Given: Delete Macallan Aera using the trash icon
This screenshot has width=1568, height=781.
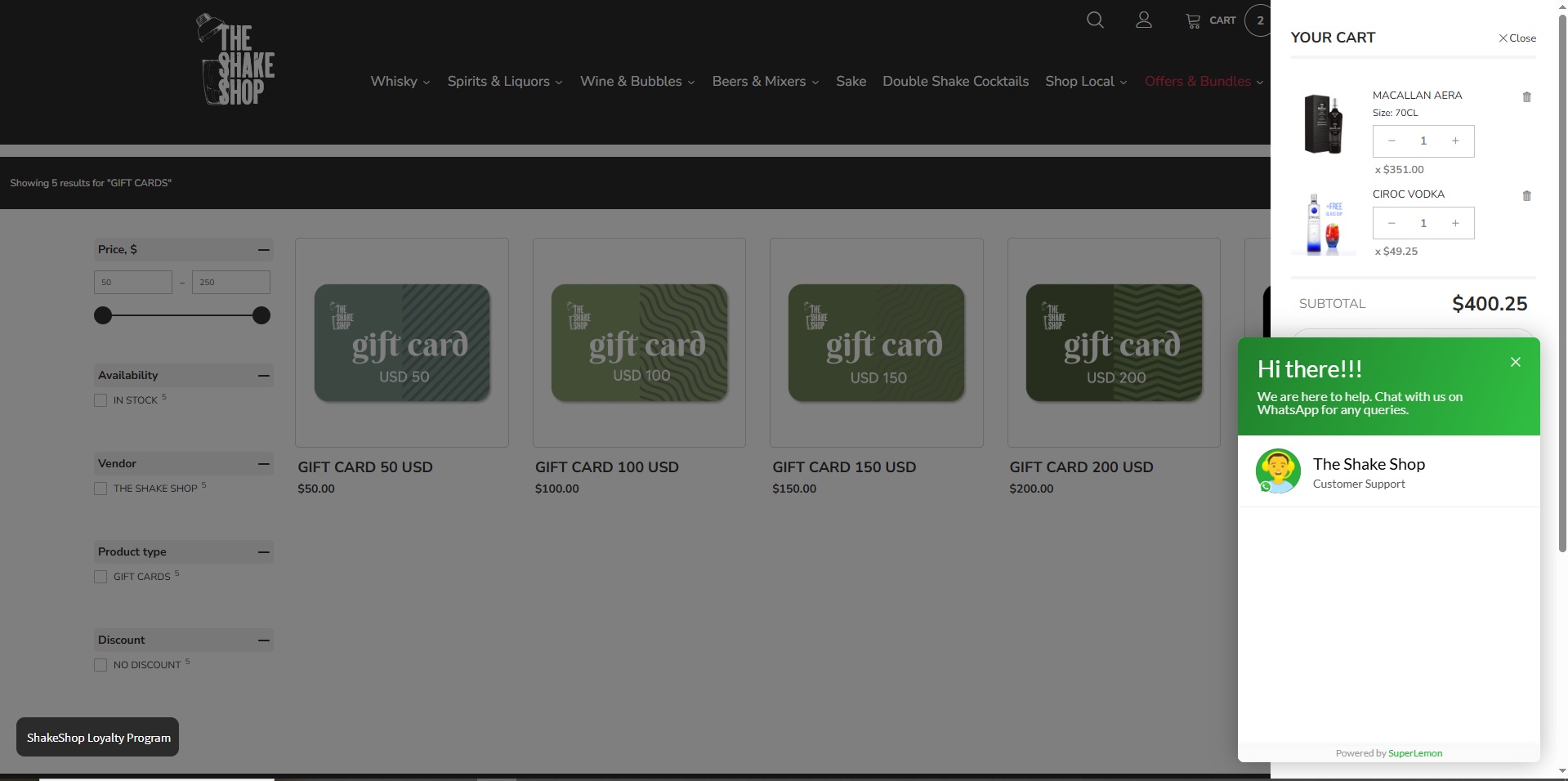Looking at the screenshot, I should [x=1526, y=97].
